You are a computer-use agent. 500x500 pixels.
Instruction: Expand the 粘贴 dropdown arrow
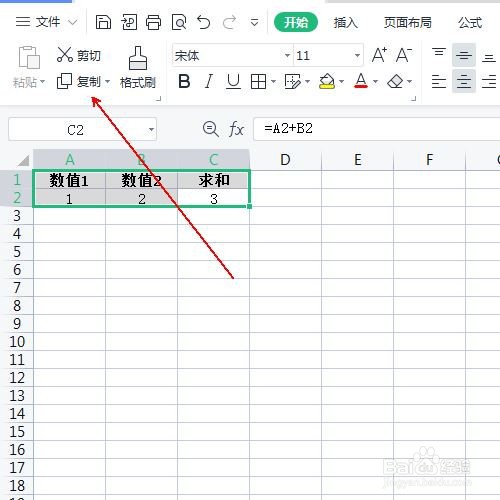click(43, 82)
